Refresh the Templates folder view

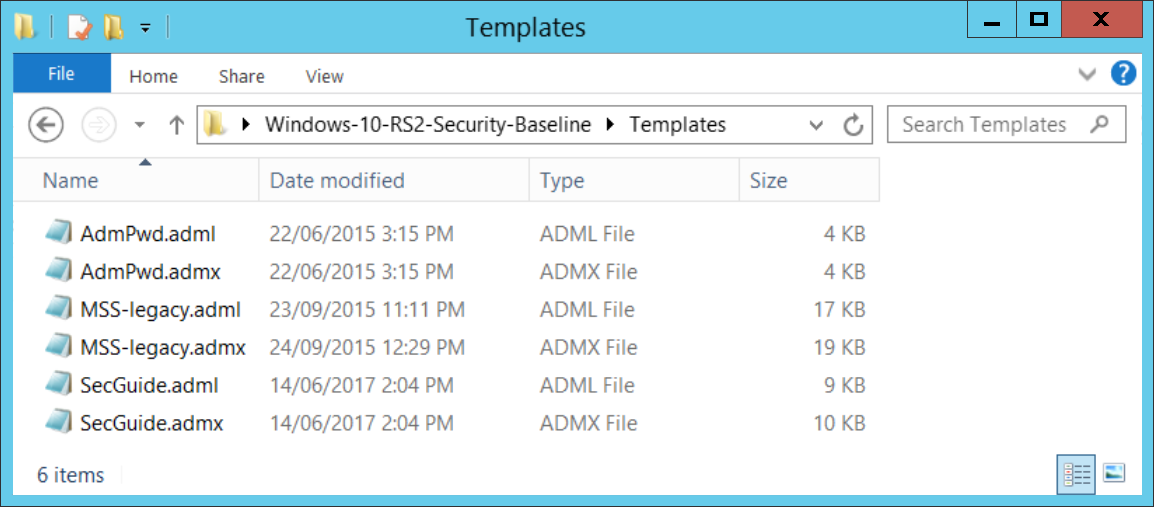(853, 125)
